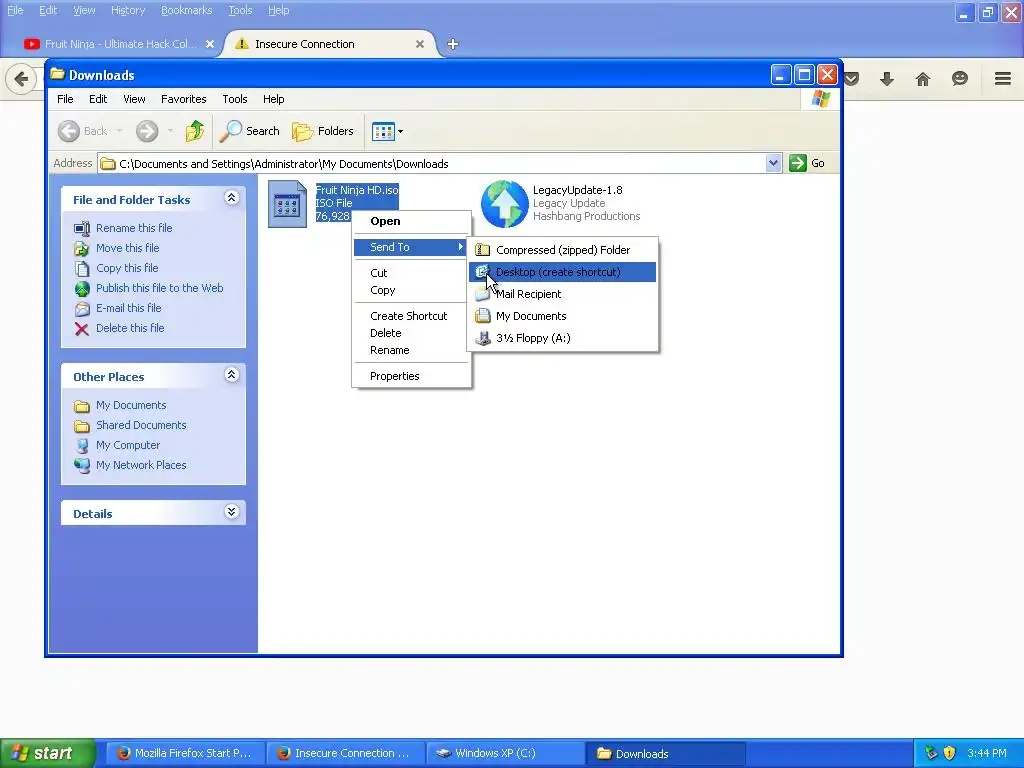Open My Computer in Other Places
The width and height of the screenshot is (1024, 768).
tap(128, 445)
